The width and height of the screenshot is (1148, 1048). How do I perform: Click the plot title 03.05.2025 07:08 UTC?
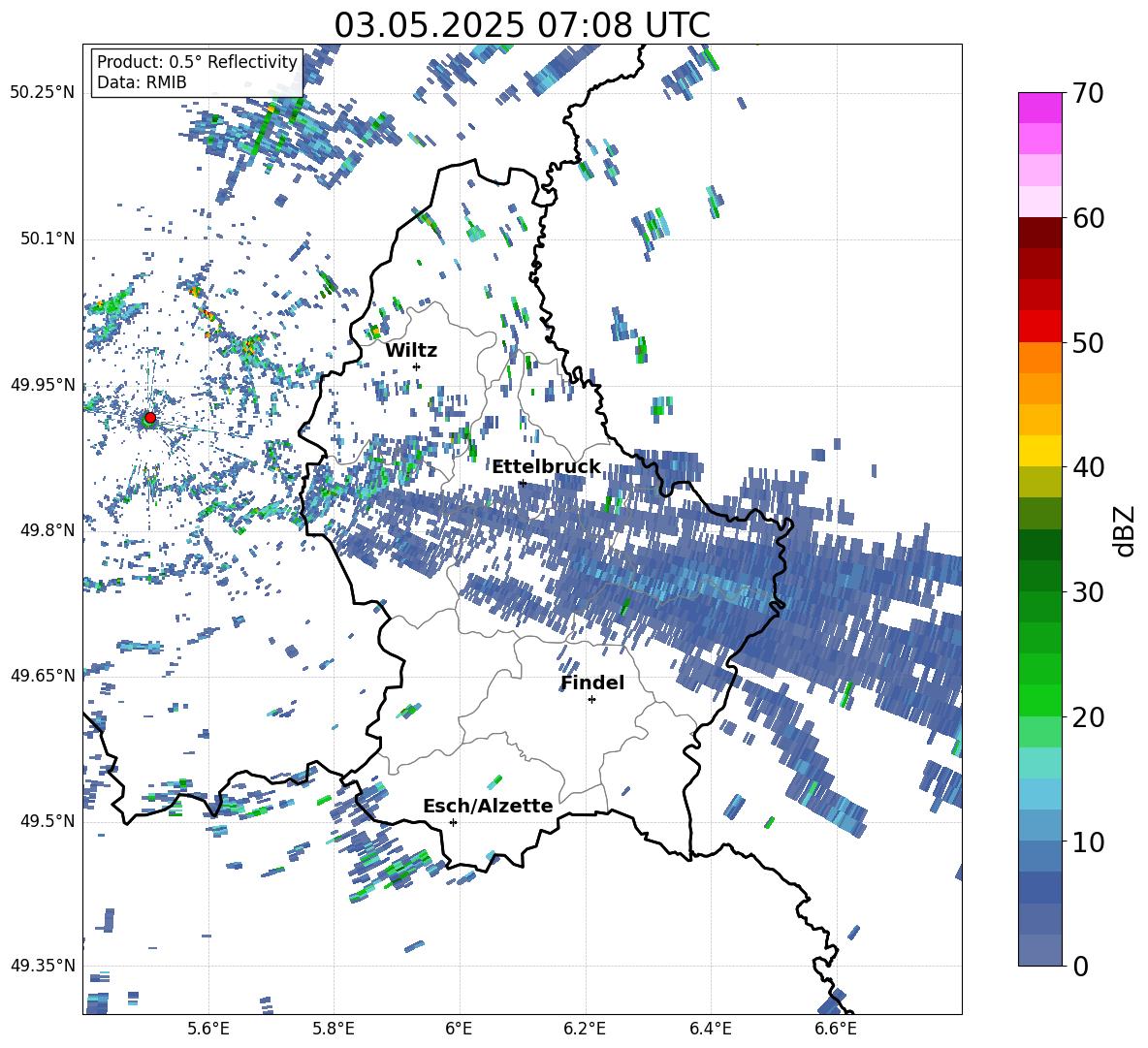pos(522,25)
